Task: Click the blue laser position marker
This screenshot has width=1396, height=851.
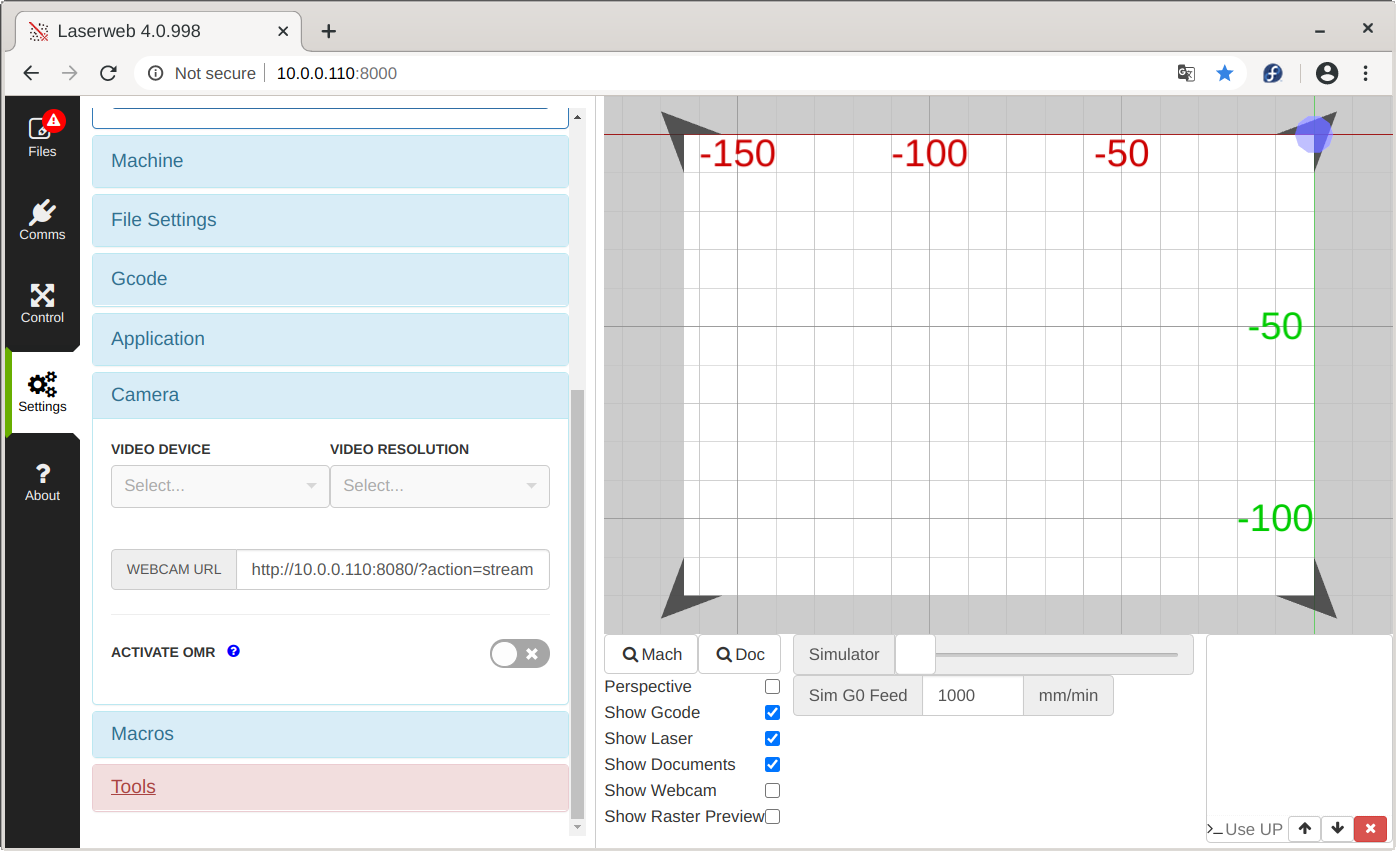Action: click(1313, 135)
